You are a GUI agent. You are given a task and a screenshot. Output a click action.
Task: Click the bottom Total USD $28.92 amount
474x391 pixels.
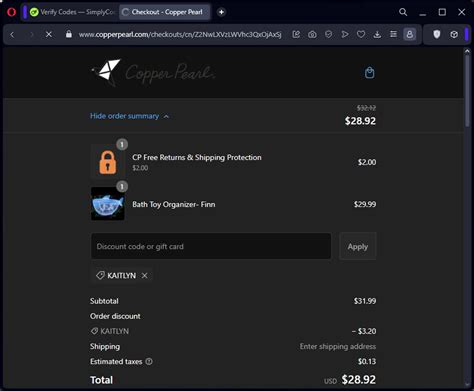[x=358, y=380]
